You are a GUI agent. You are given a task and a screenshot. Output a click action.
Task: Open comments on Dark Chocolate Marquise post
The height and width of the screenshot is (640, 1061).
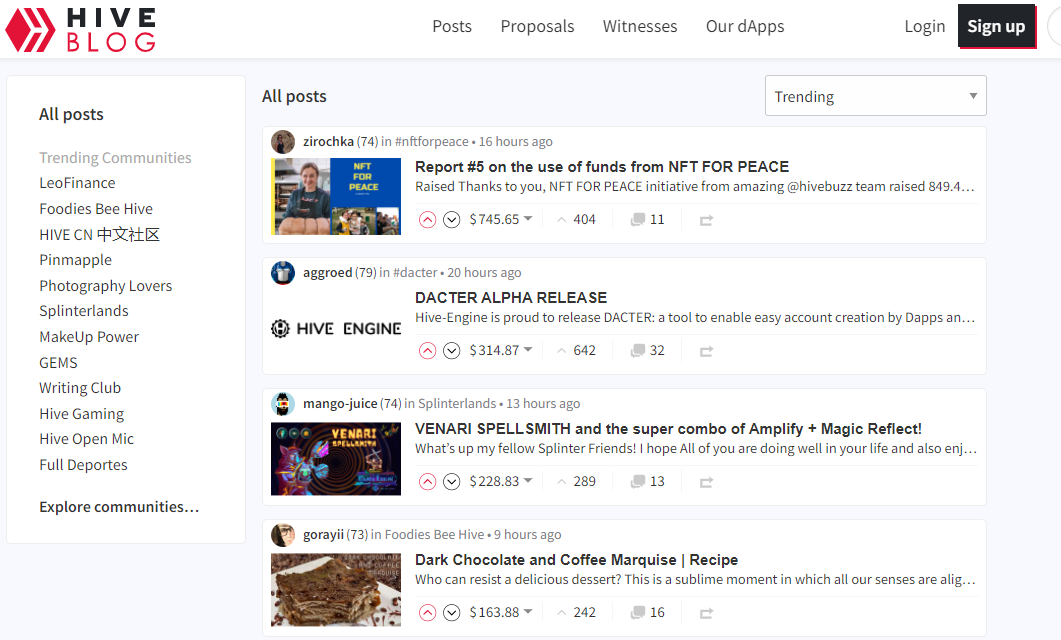point(648,612)
